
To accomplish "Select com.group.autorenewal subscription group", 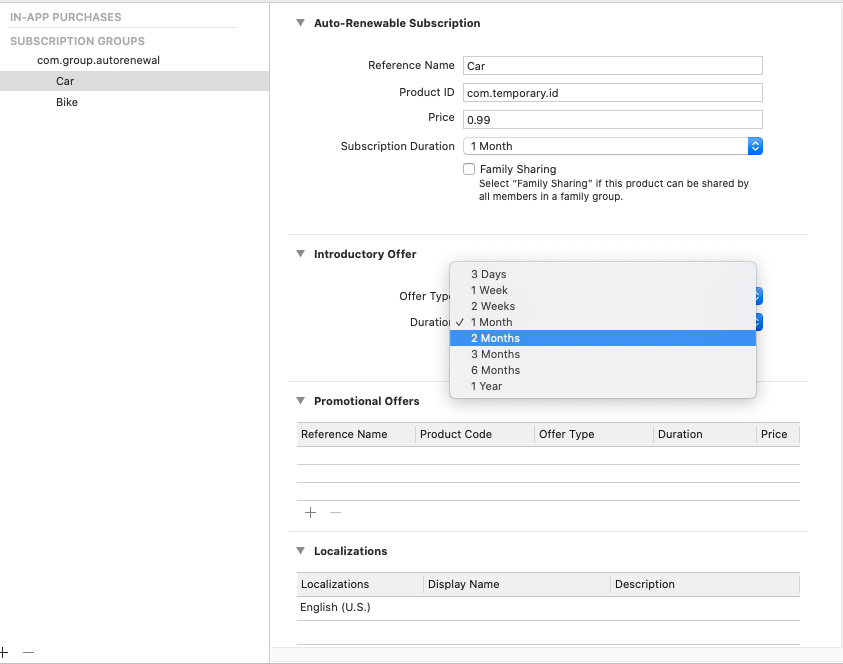I will pos(98,60).
